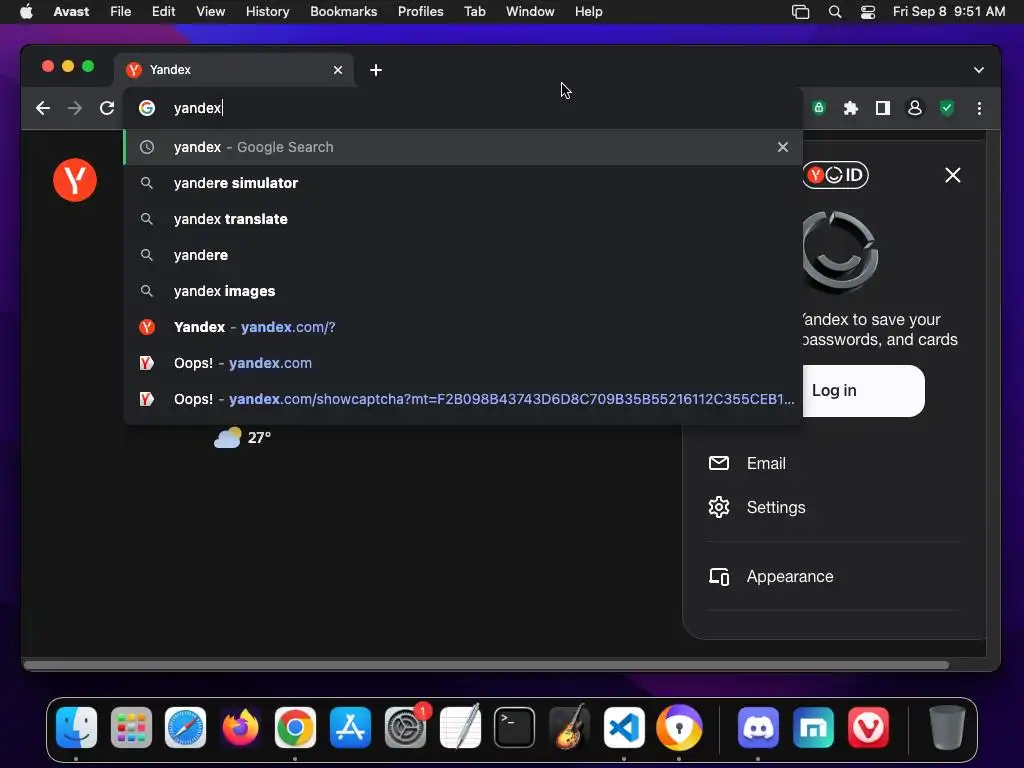Open the Help menu
Screen dimensions: 1024x768
588,12
